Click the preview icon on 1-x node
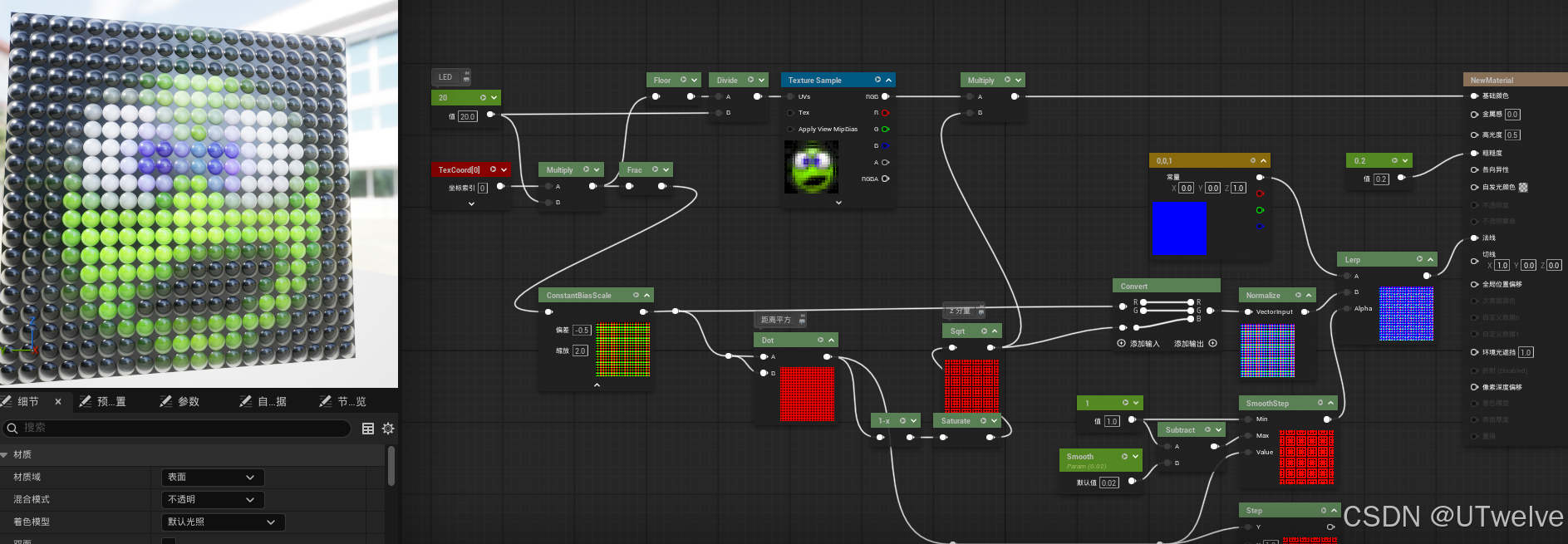The width and height of the screenshot is (1568, 544). (902, 420)
